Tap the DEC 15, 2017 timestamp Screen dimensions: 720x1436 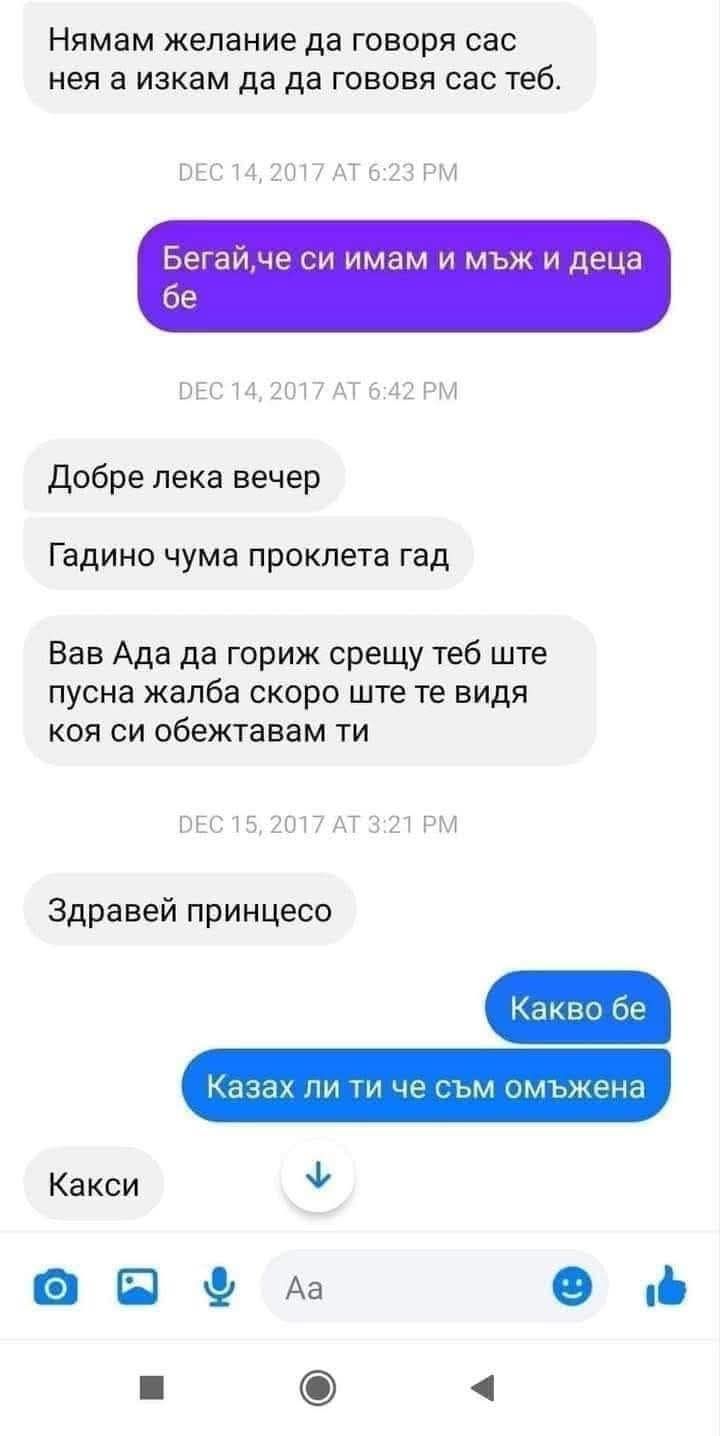(317, 824)
